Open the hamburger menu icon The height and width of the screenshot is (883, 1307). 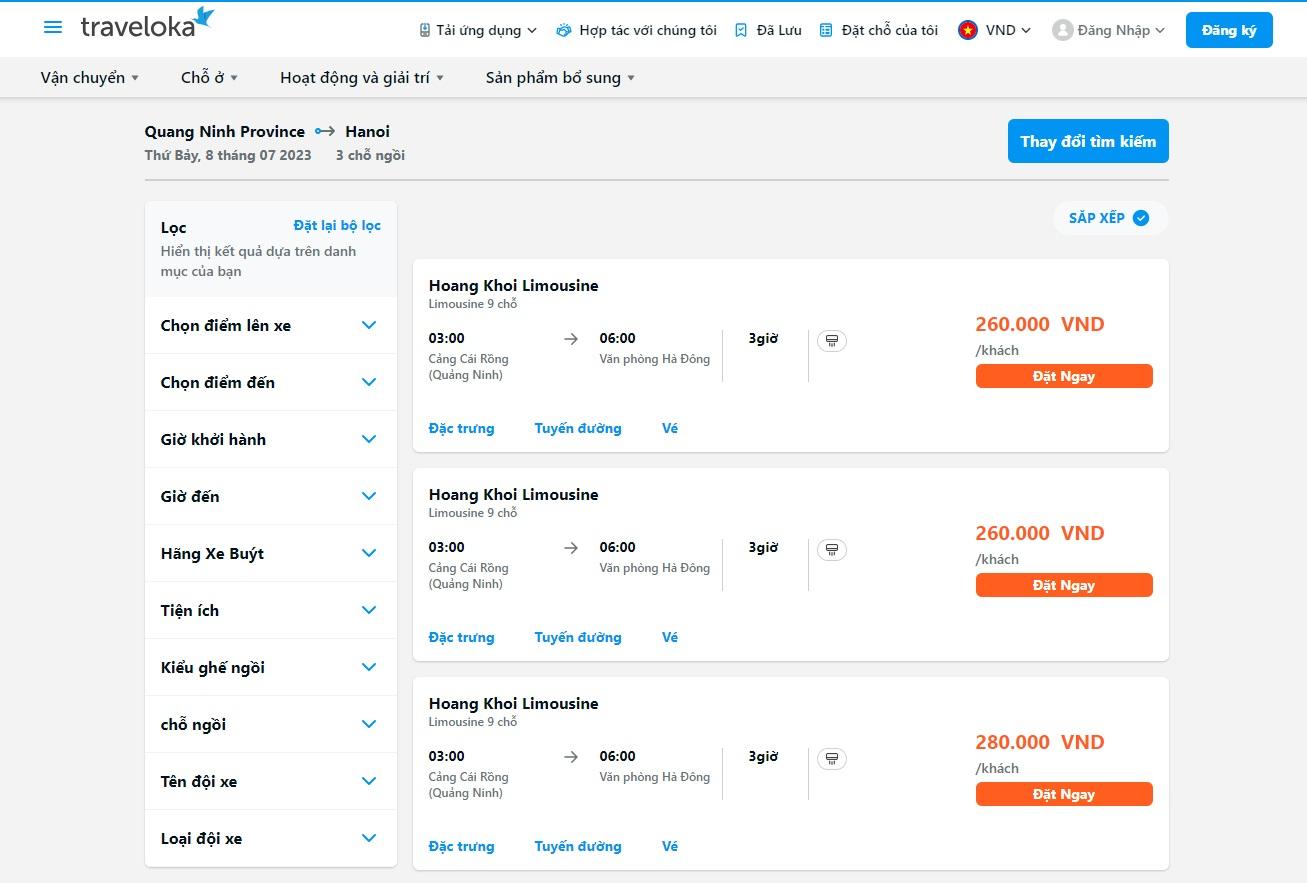(53, 27)
